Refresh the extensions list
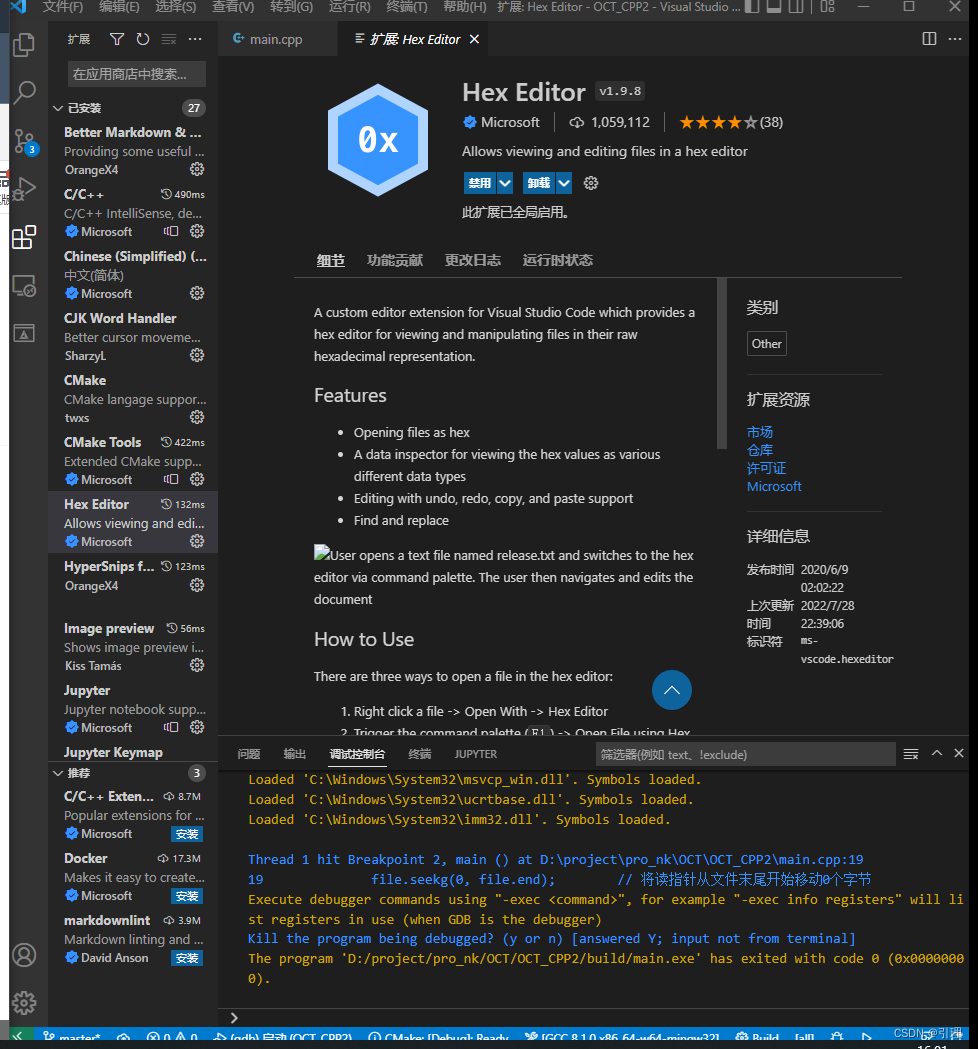Image resolution: width=978 pixels, height=1049 pixels. [141, 38]
